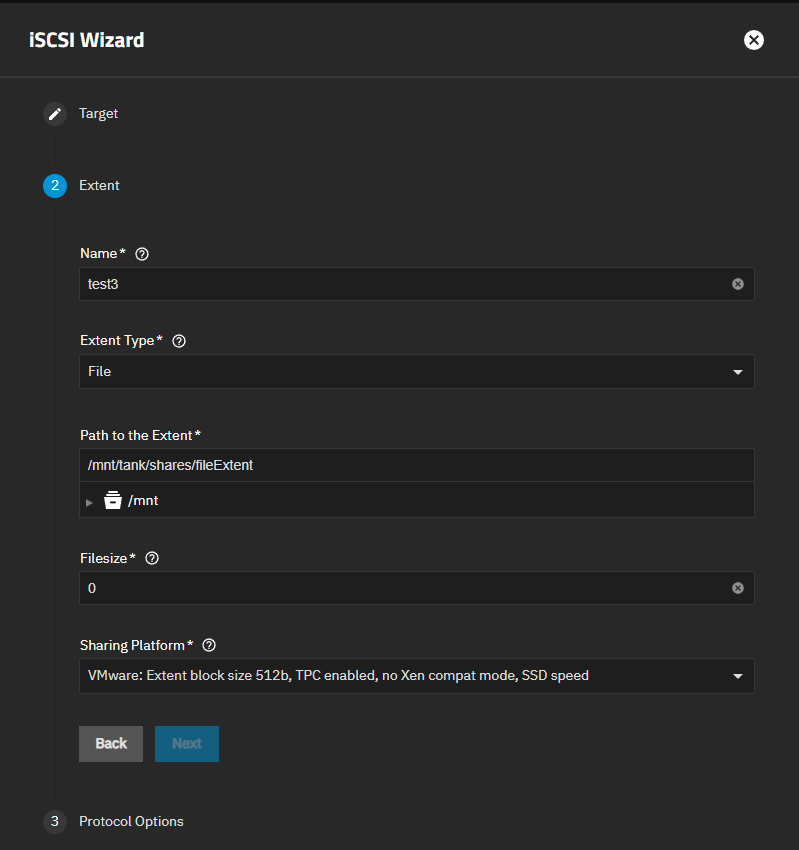Click the pencil icon on the Target step
Image resolution: width=799 pixels, height=850 pixels.
54,113
